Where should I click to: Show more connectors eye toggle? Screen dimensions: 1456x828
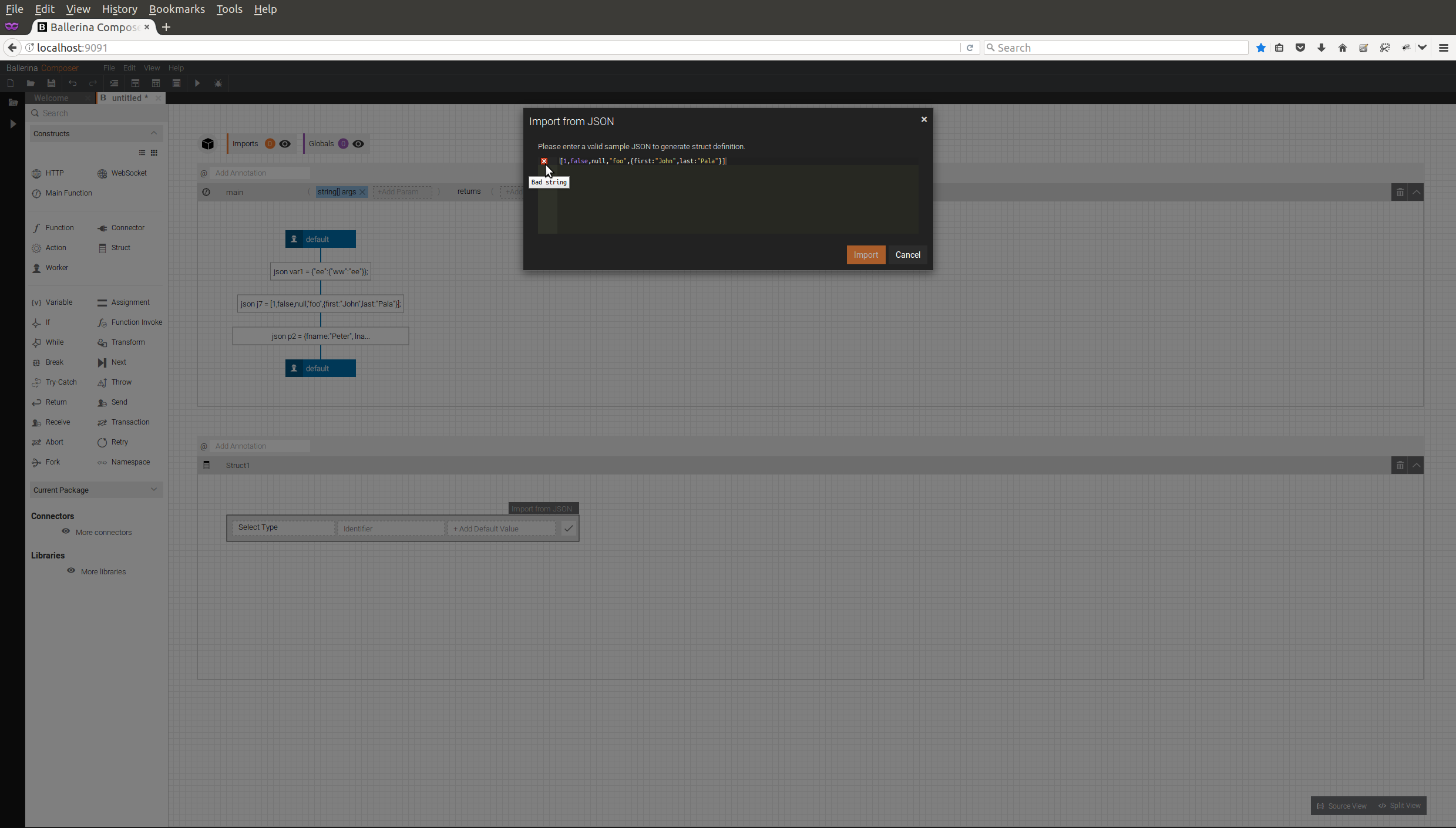66,531
